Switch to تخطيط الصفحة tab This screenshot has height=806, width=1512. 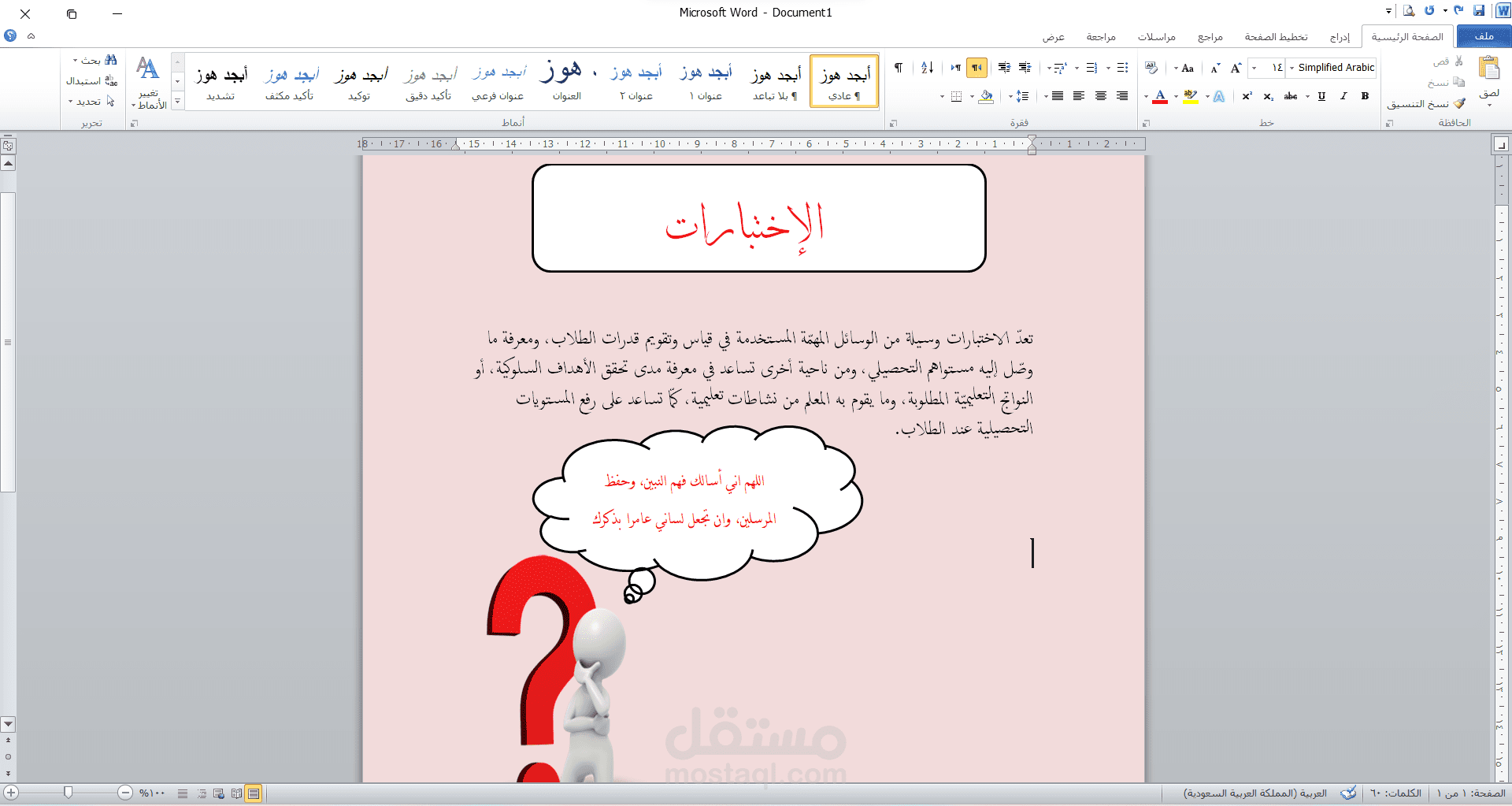(1277, 37)
